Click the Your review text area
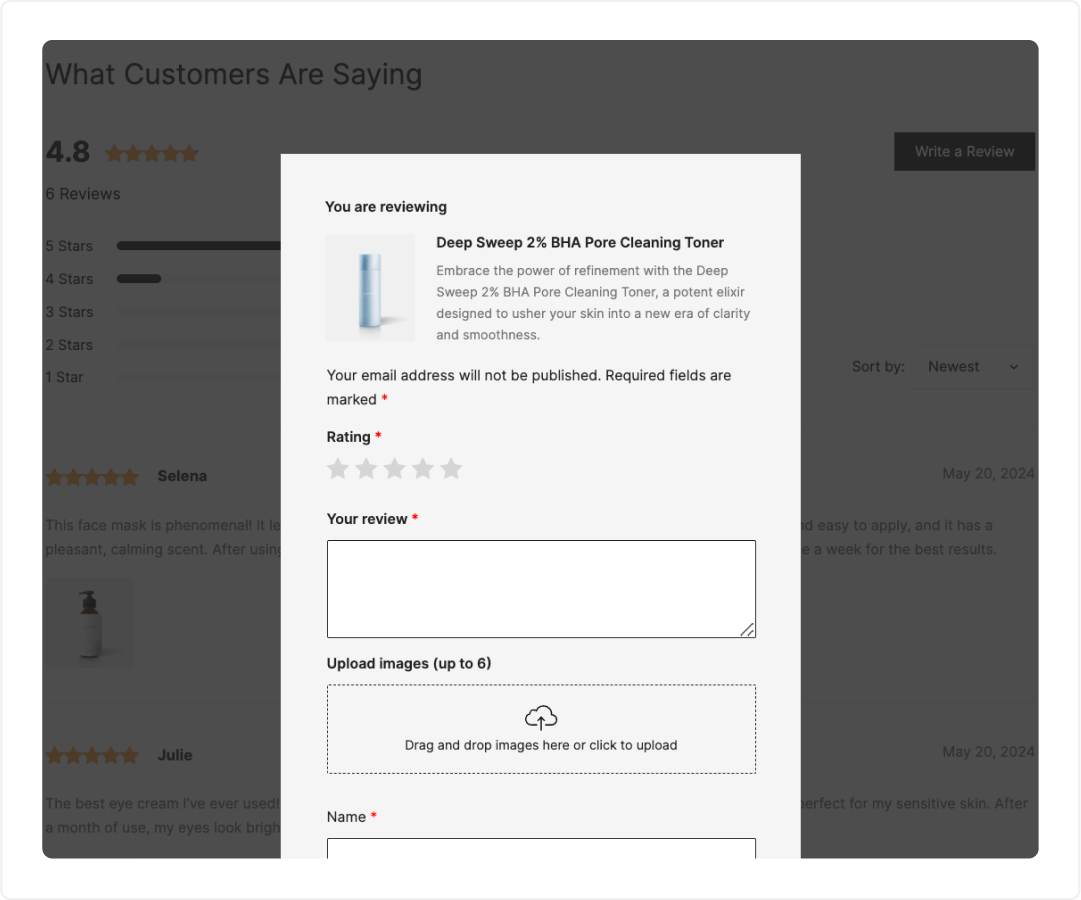 pyautogui.click(x=541, y=589)
